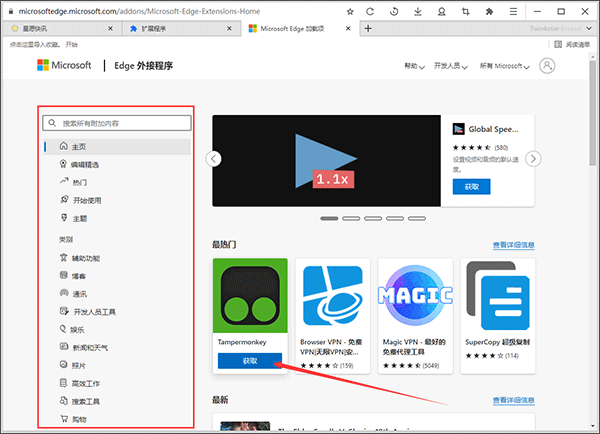Go to next carousel slide arrow
Image resolution: width=600 pixels, height=434 pixels.
point(533,158)
